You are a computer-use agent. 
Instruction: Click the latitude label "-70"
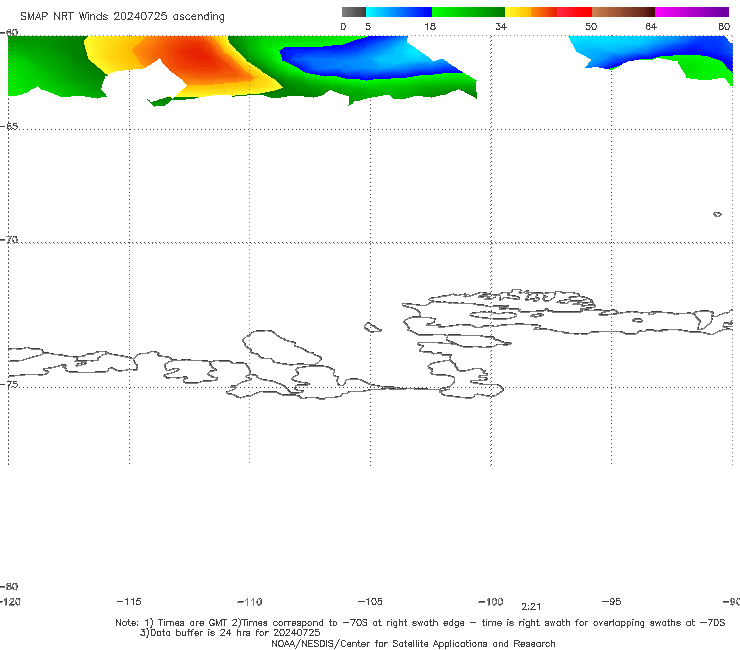9,240
